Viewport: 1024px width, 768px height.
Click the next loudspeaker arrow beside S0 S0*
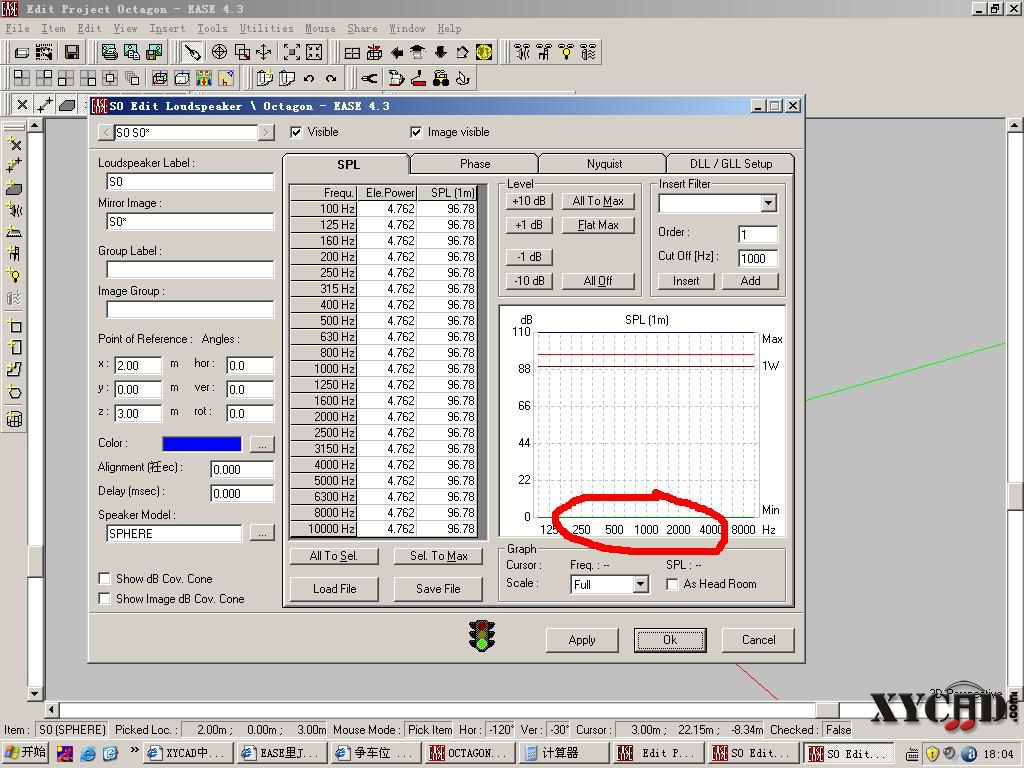[x=266, y=133]
